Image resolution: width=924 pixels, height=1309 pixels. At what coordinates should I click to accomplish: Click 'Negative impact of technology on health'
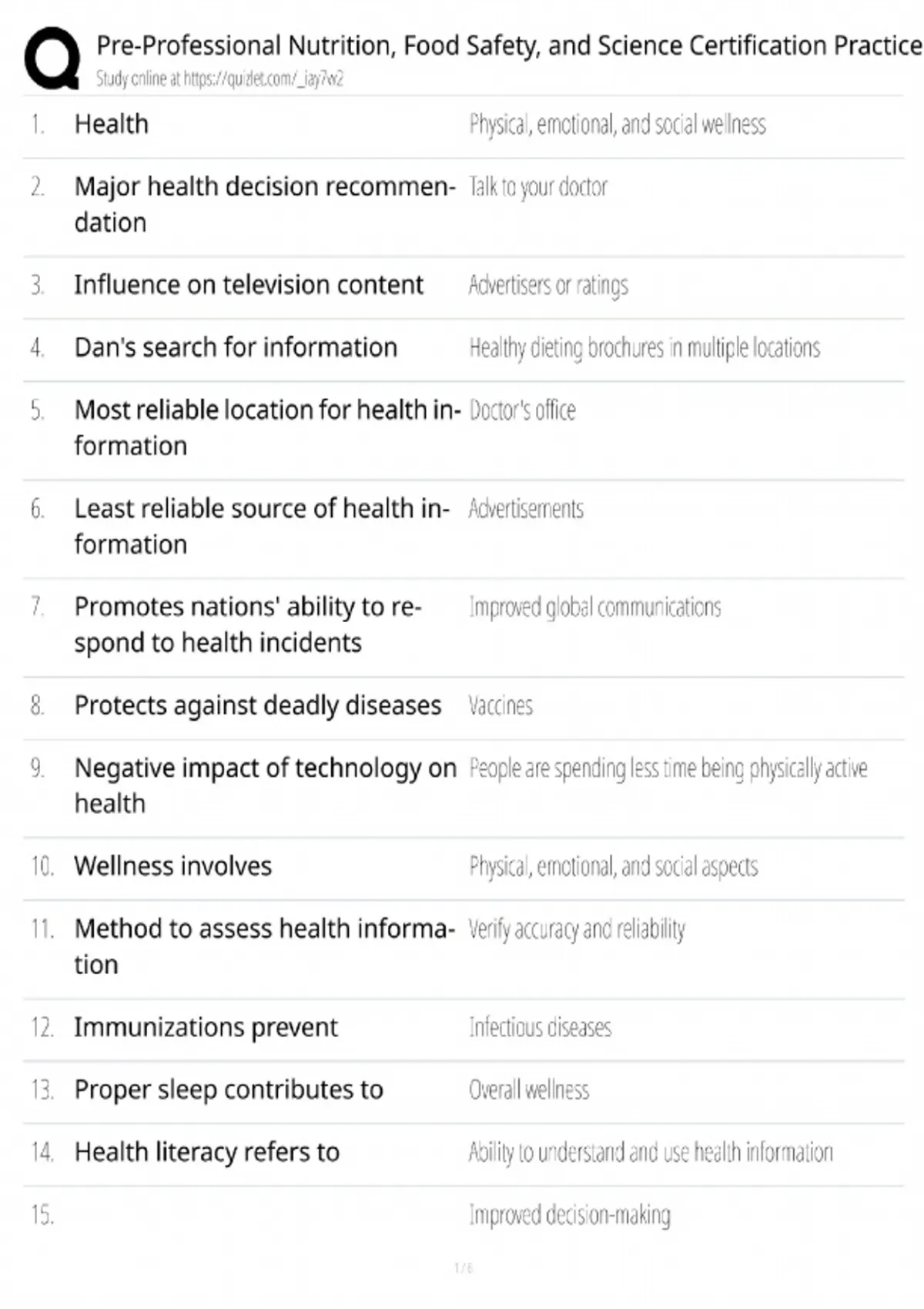pos(265,785)
